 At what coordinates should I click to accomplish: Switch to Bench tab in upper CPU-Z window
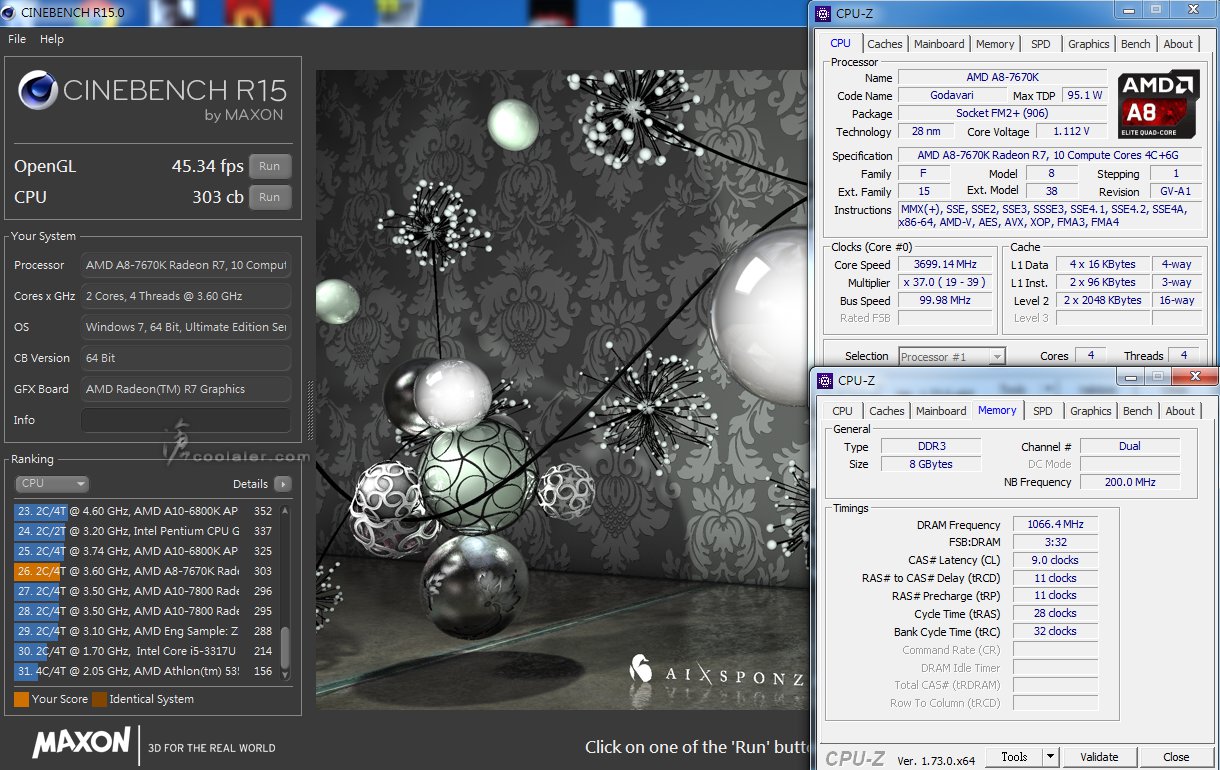(x=1136, y=44)
